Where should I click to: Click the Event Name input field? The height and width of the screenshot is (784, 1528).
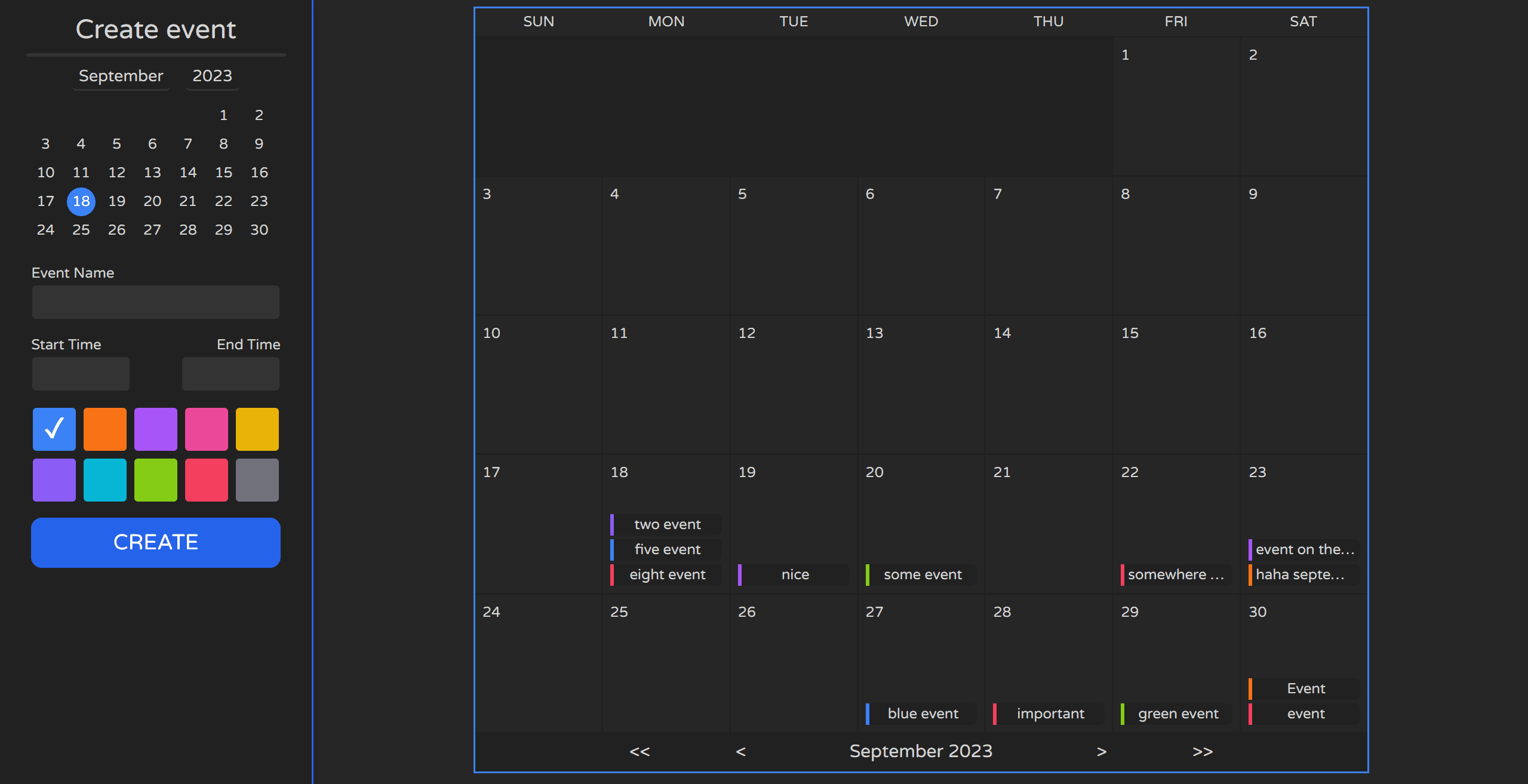(x=155, y=302)
